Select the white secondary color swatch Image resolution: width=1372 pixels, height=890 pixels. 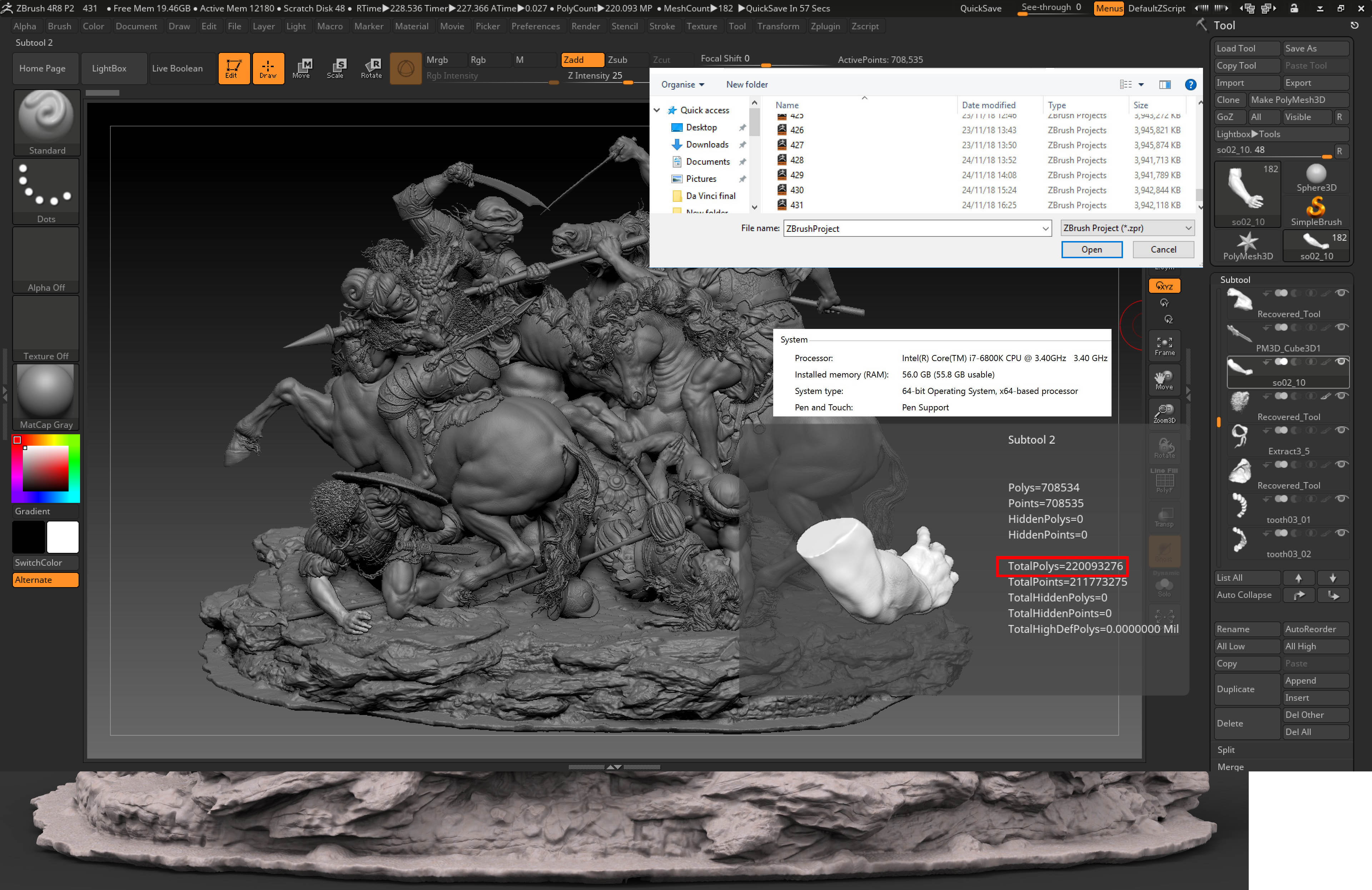point(63,537)
